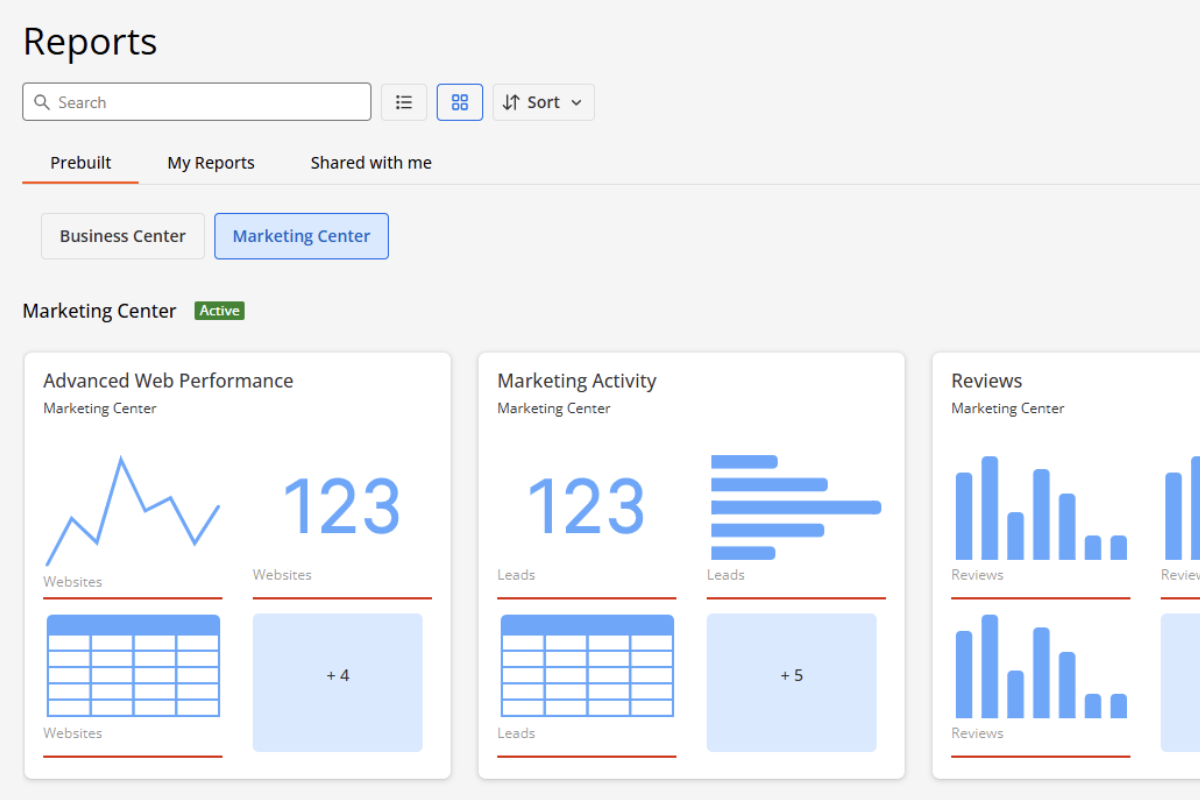Open the Reviews report title
Image resolution: width=1200 pixels, height=800 pixels.
tap(987, 381)
